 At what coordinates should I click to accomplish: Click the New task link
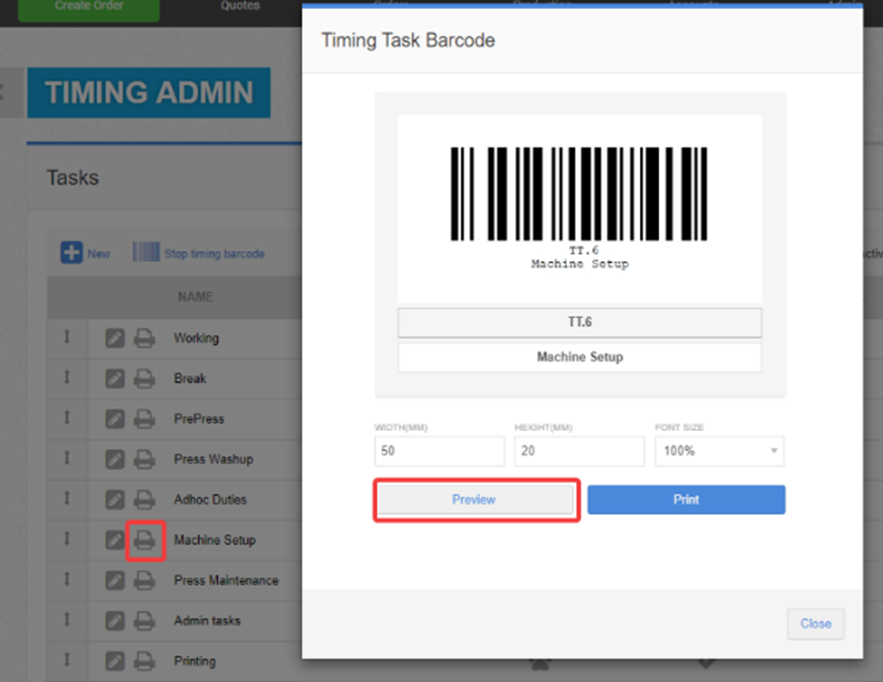[99, 254]
